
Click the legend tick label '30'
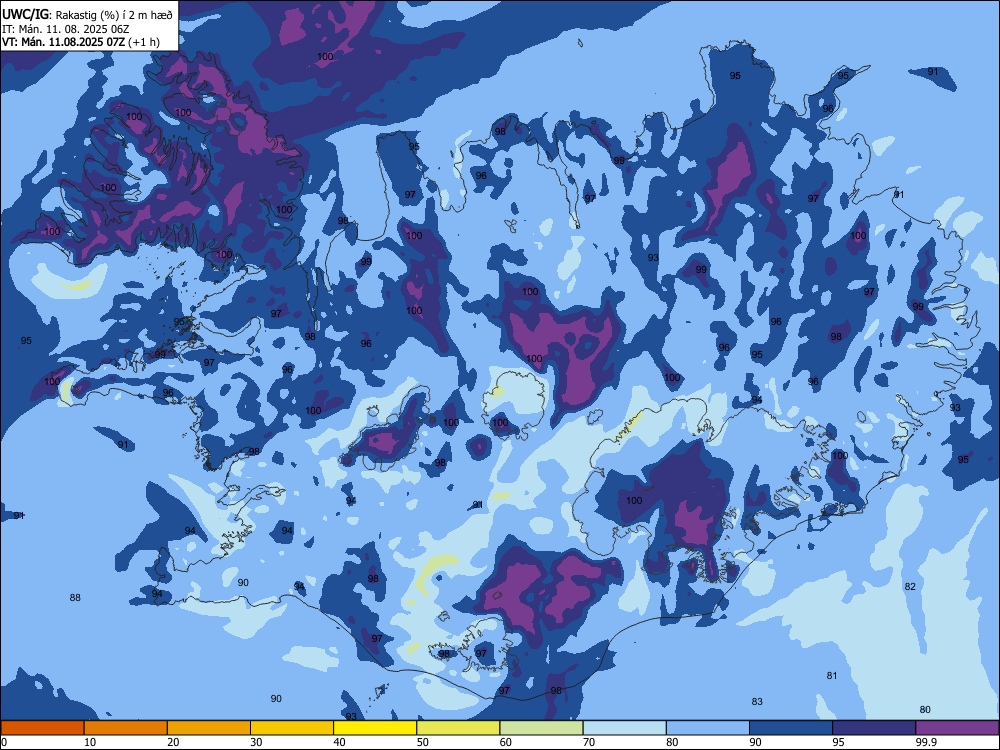256,742
